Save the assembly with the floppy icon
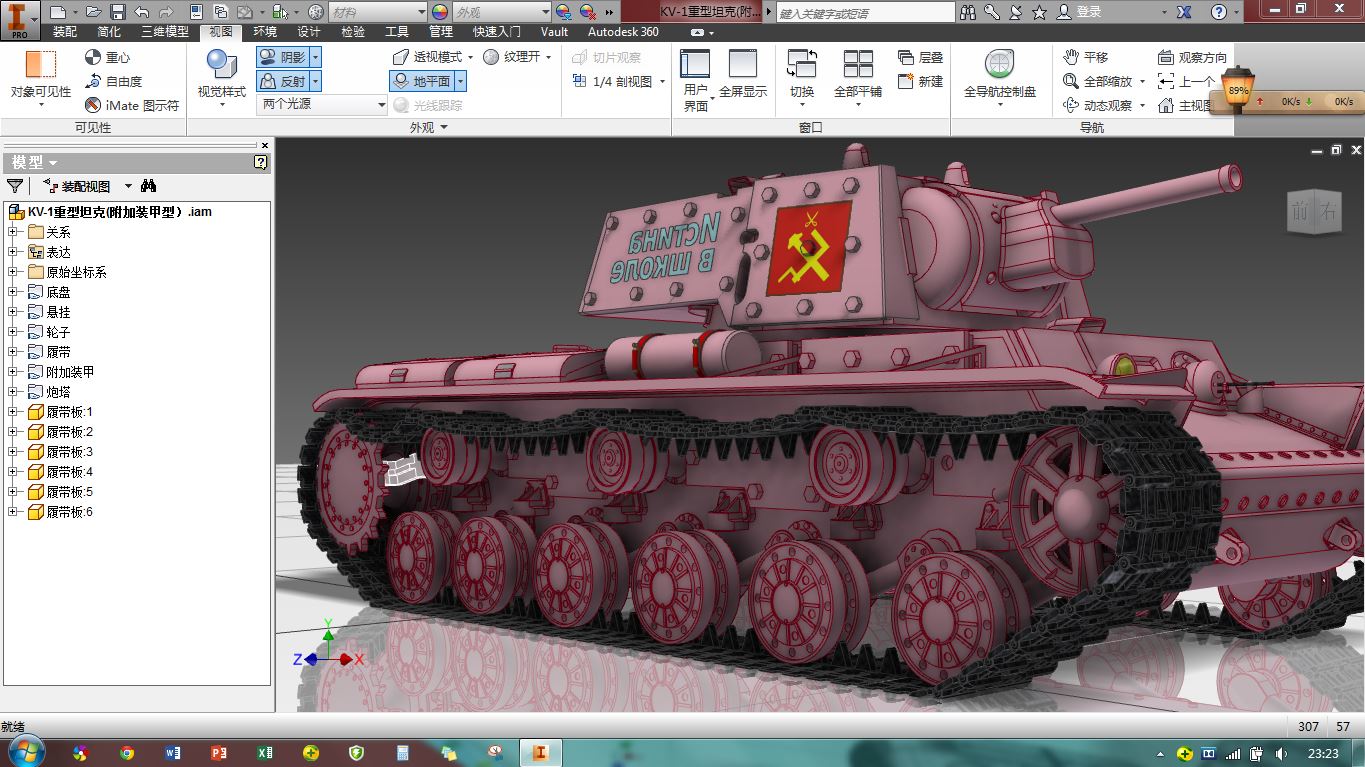 tap(117, 12)
